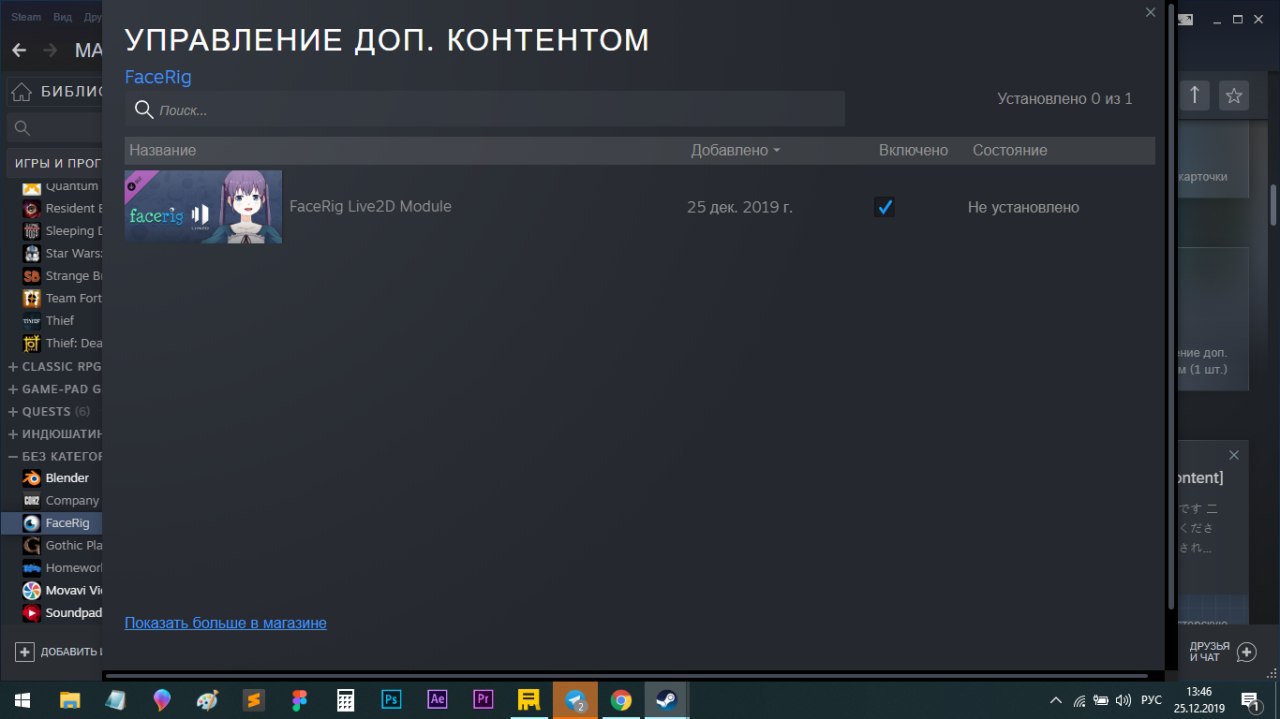Click the dialog's vertical scrollbar
This screenshot has height=719, width=1280.
[1171, 305]
